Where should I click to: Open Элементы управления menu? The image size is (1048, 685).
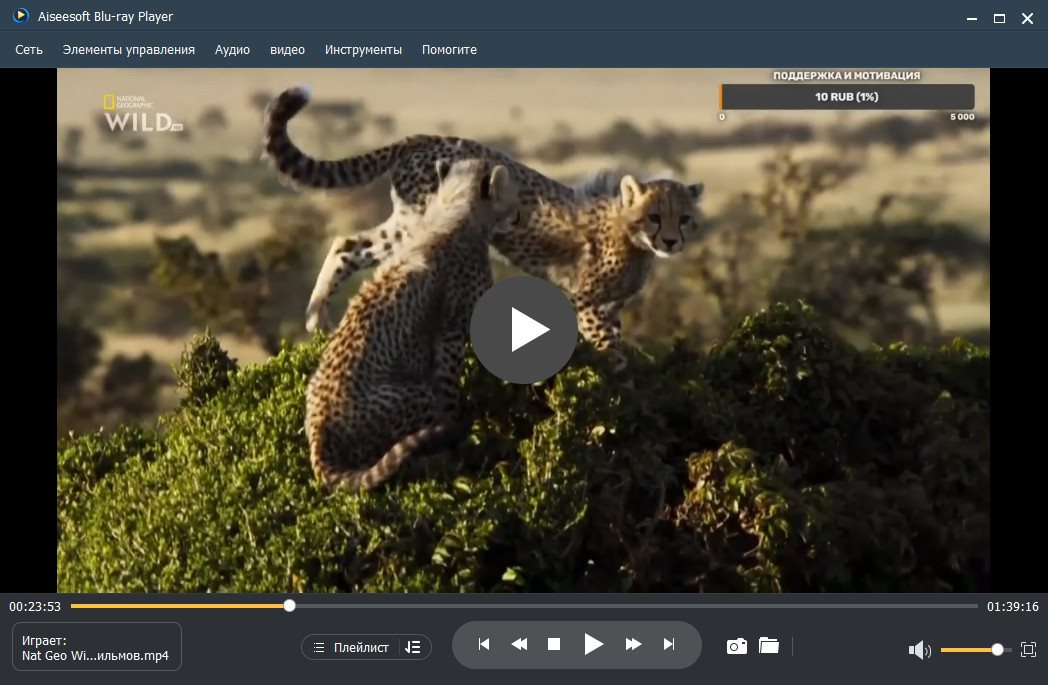tap(128, 49)
